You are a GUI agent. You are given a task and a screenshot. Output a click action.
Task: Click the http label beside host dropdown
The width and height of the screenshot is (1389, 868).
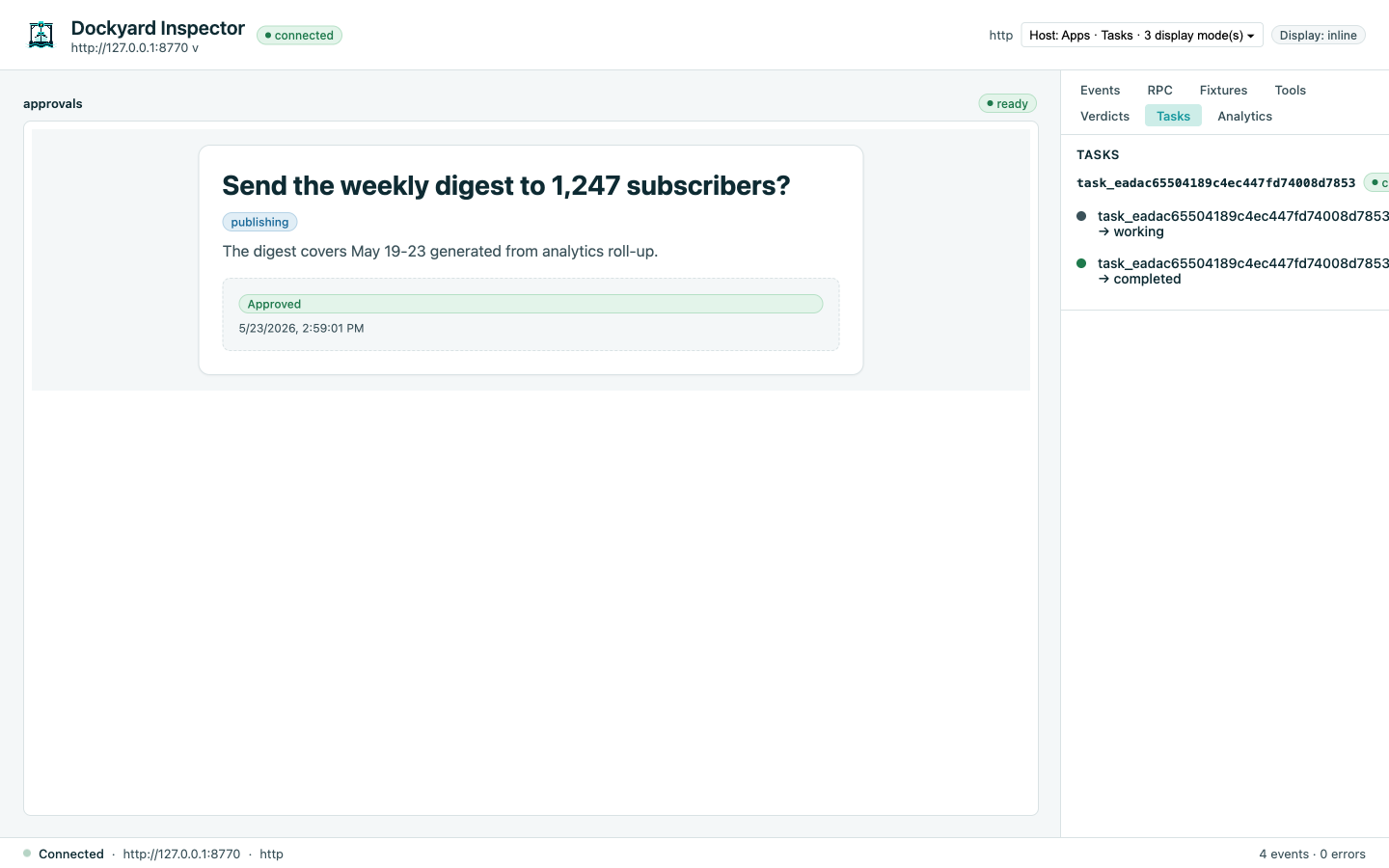(x=1000, y=35)
